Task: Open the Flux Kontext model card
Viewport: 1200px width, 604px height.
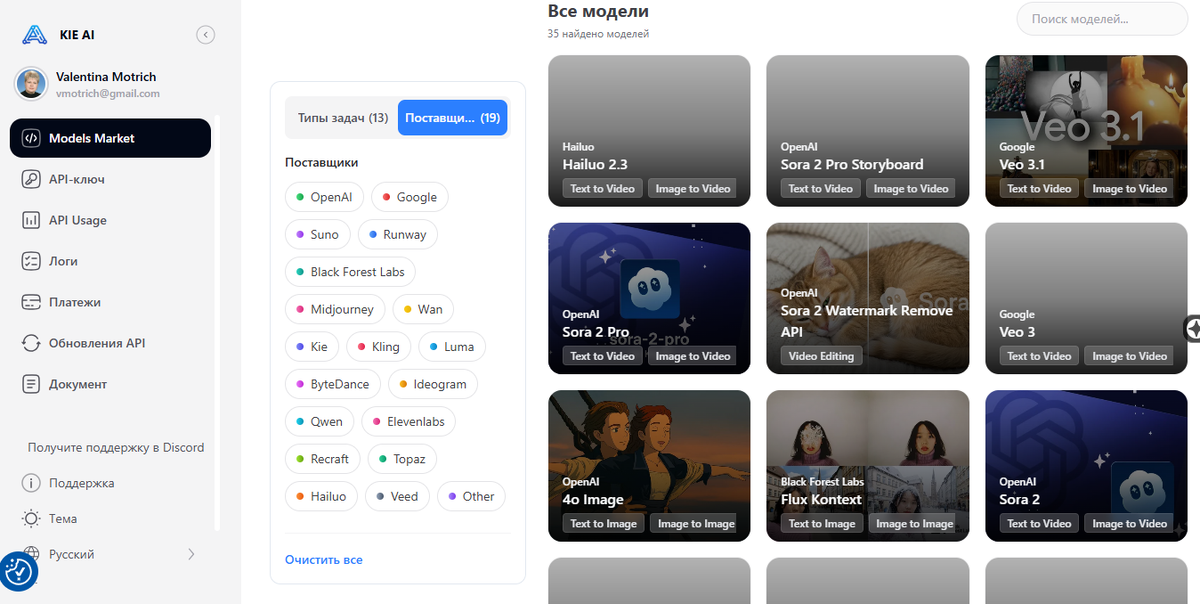Action: 868,466
